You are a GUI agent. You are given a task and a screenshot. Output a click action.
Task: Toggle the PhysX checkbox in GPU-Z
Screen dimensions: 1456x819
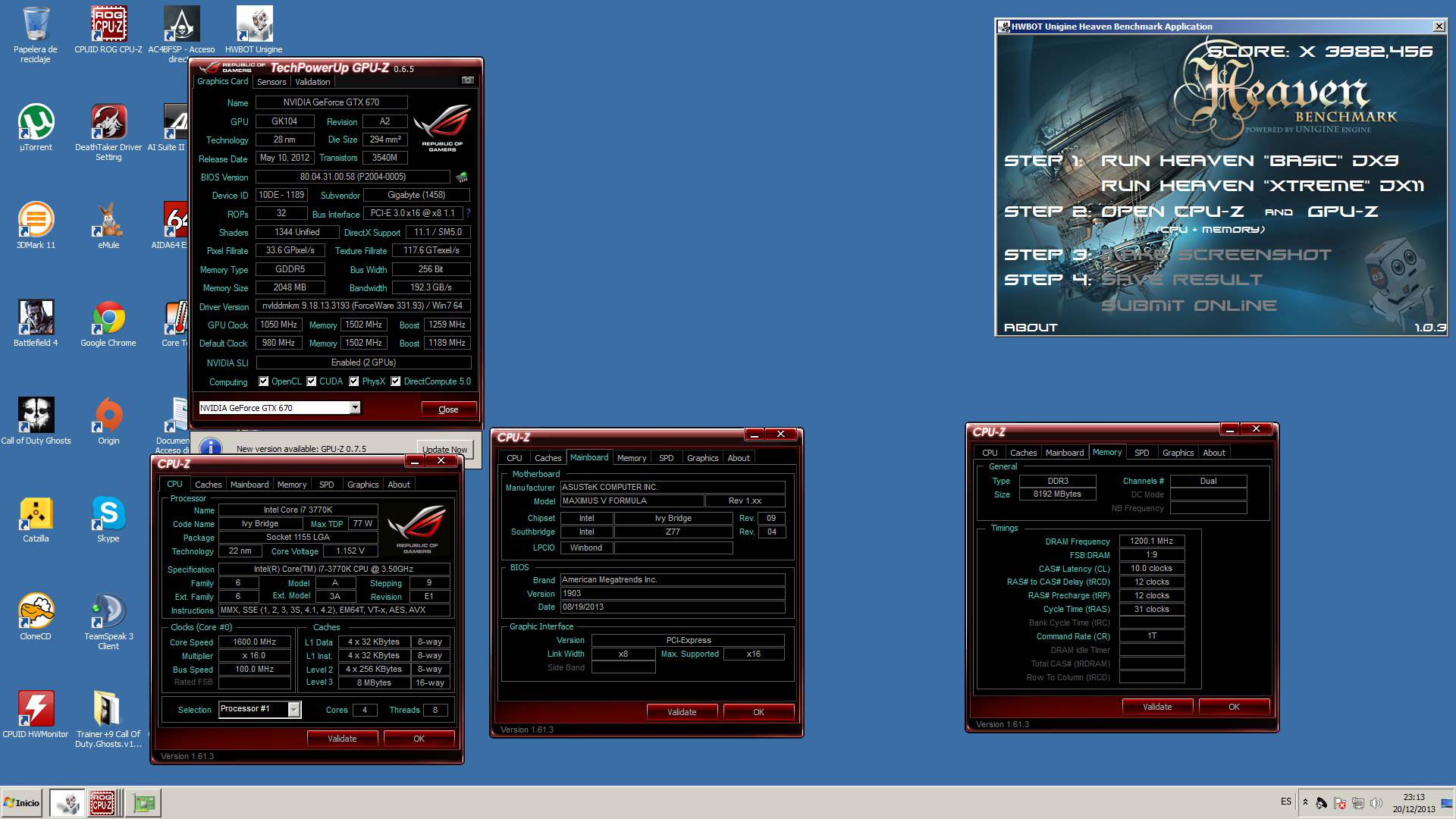[x=353, y=381]
